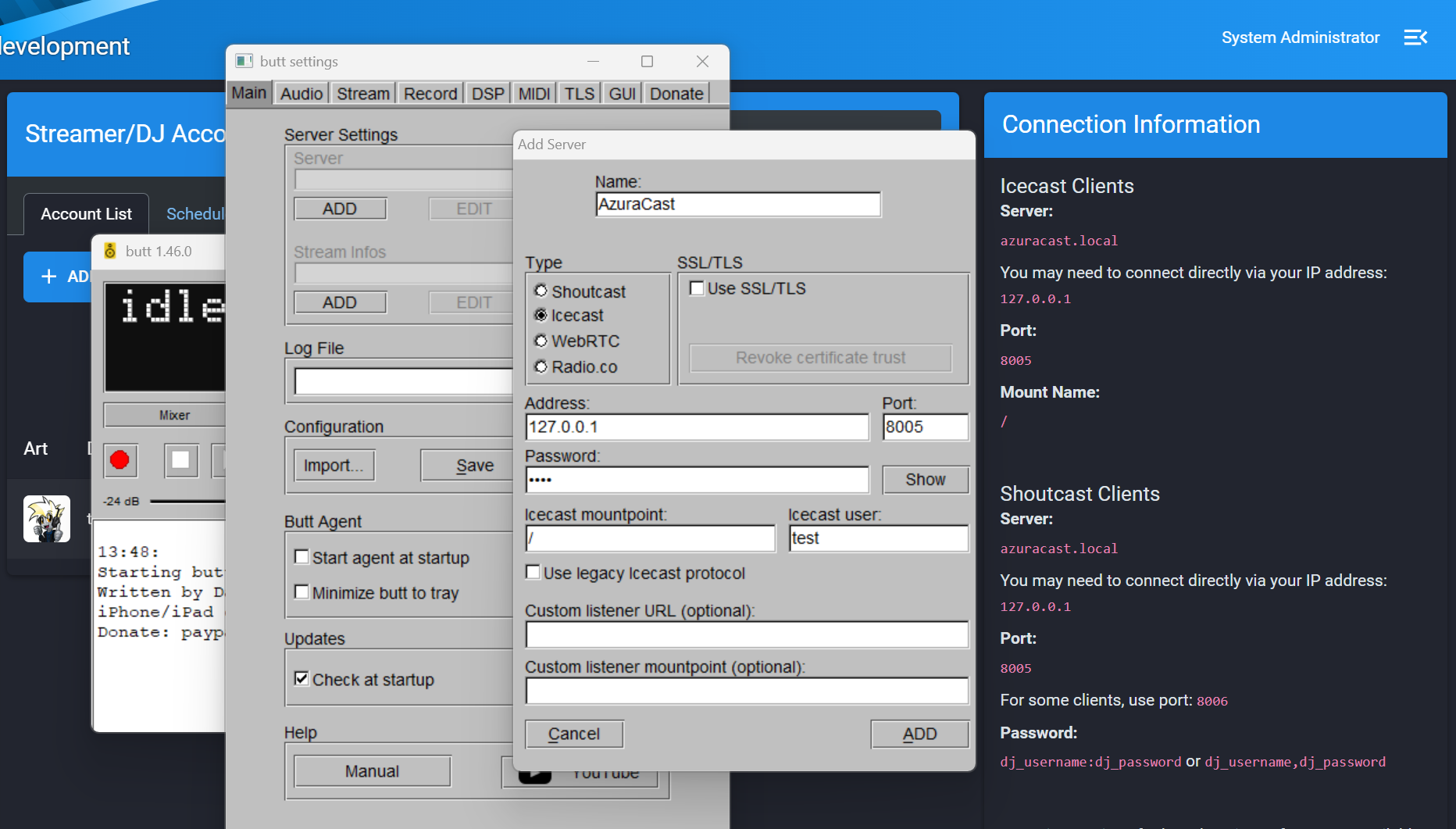
Task: Open the Manual help button
Action: [372, 771]
